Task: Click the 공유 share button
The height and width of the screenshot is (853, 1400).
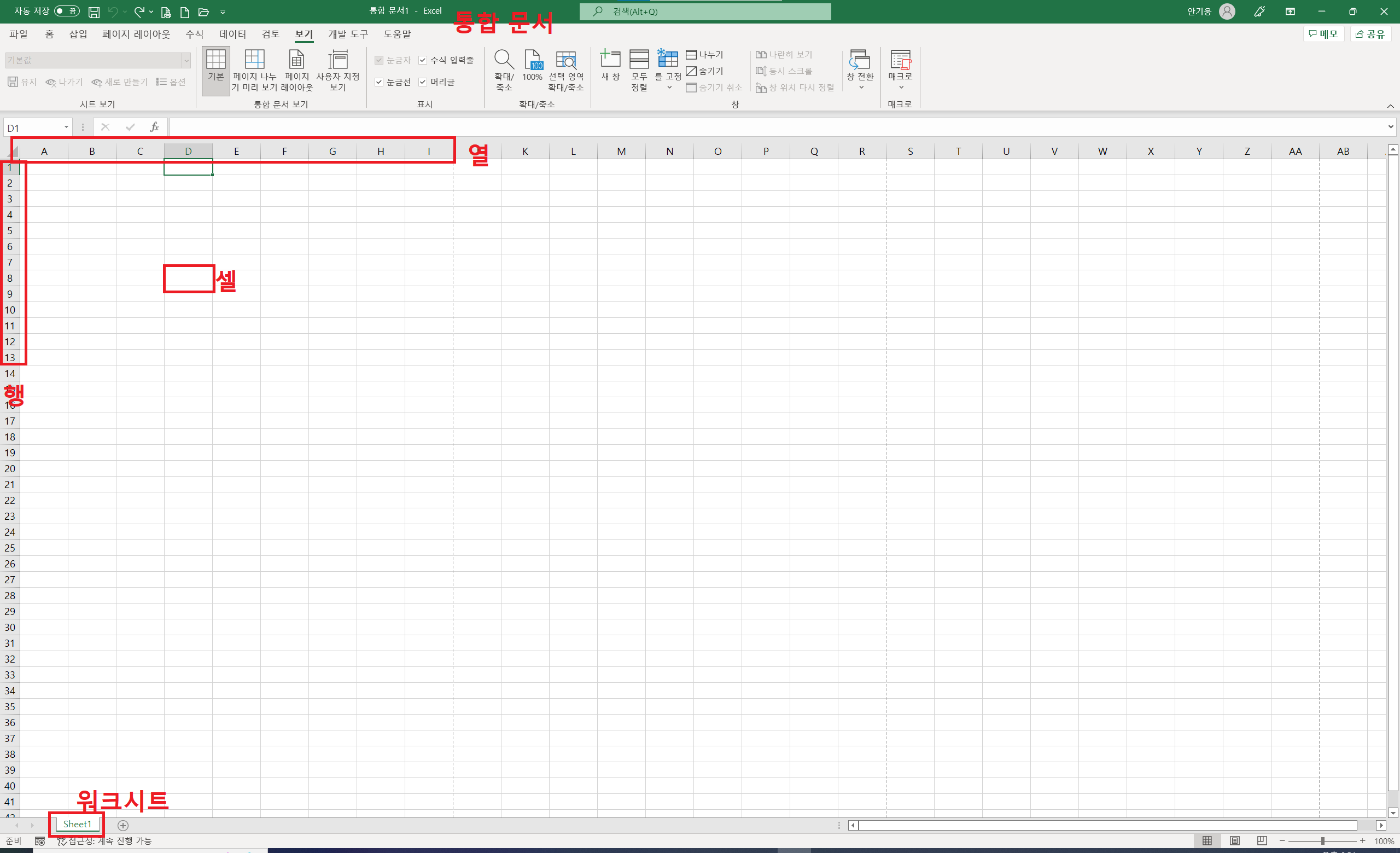Action: [1370, 34]
